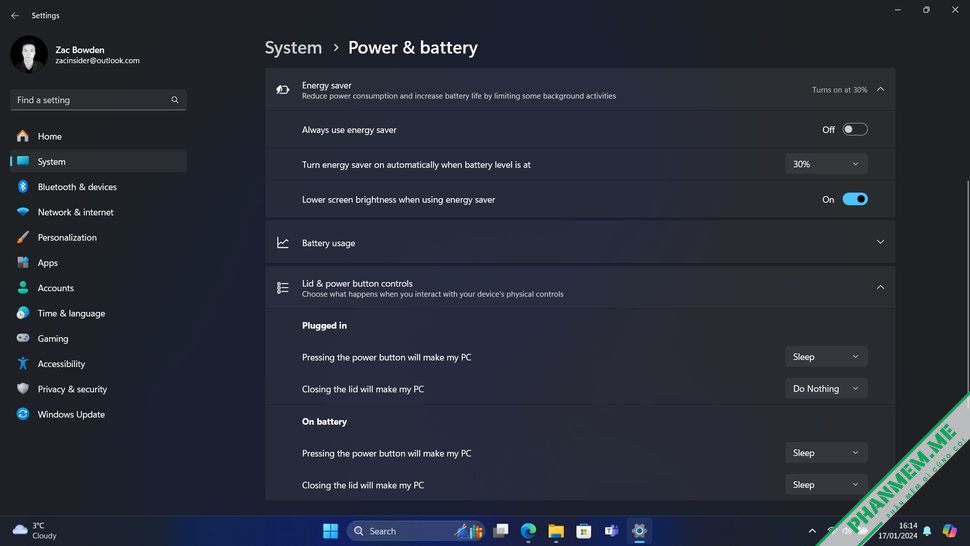
Task: Open Bluetooth & devices settings
Action: click(x=98, y=187)
